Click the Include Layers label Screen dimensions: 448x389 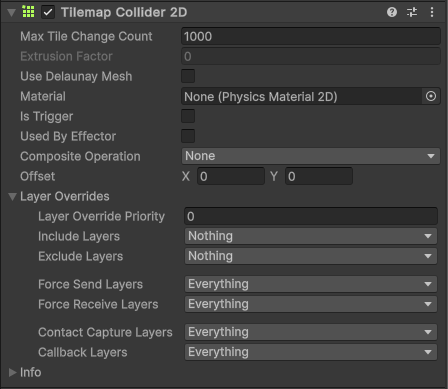point(79,236)
